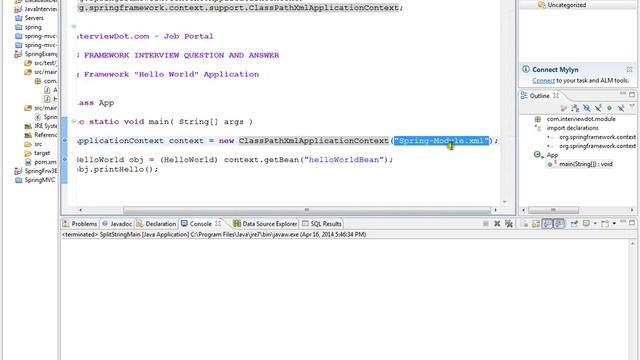Image resolution: width=640 pixels, height=360 pixels.
Task: Maximize the Console panel
Action: pos(632,223)
